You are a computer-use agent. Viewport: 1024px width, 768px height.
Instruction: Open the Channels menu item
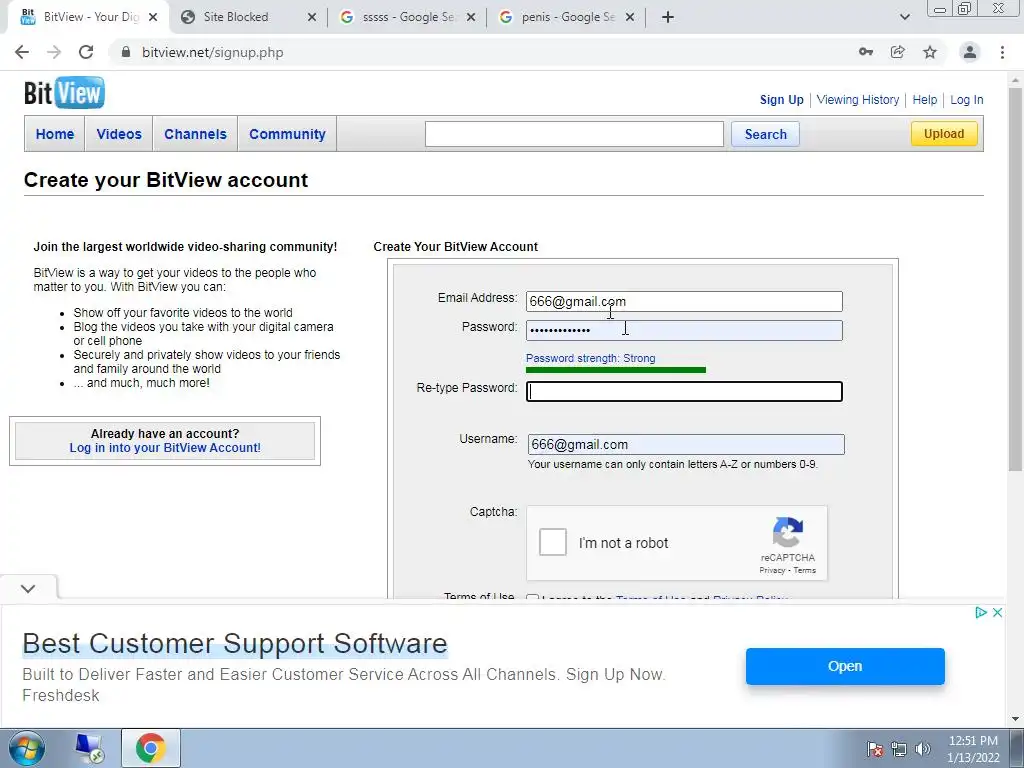pyautogui.click(x=195, y=134)
